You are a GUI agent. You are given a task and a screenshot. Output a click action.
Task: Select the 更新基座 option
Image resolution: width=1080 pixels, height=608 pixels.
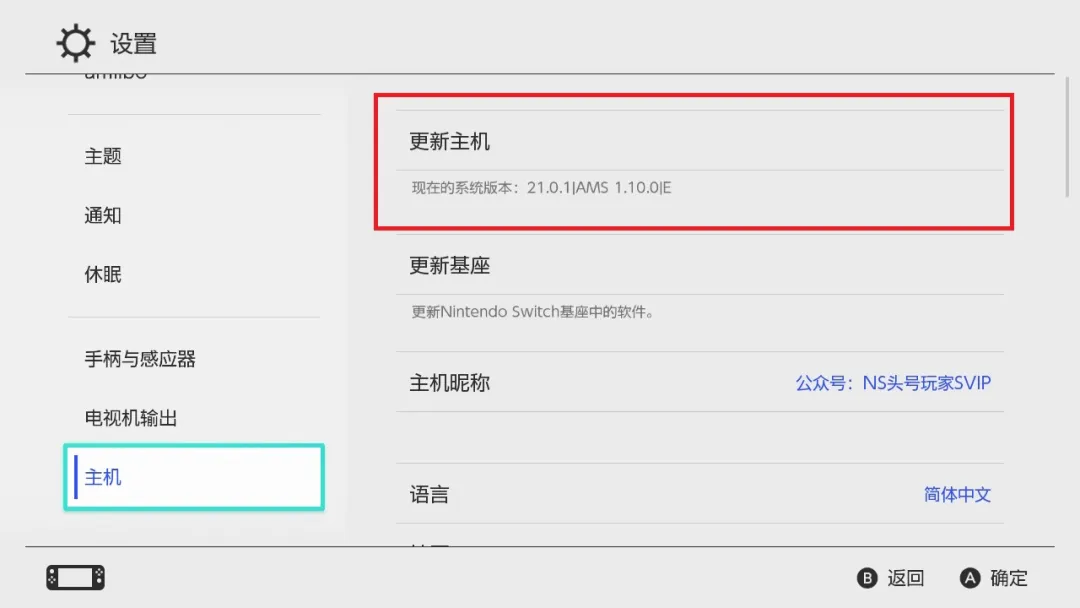coord(450,266)
